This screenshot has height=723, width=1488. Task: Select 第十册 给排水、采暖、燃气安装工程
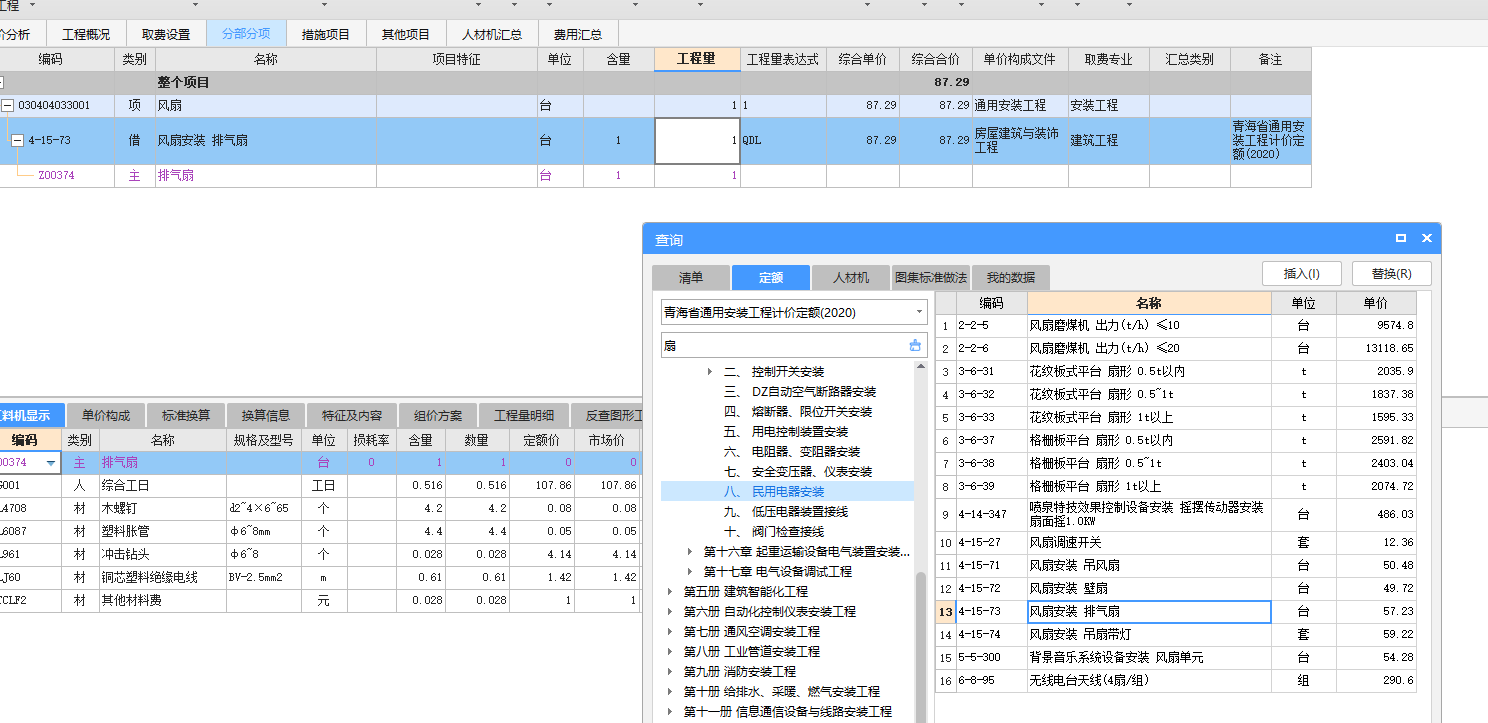782,692
